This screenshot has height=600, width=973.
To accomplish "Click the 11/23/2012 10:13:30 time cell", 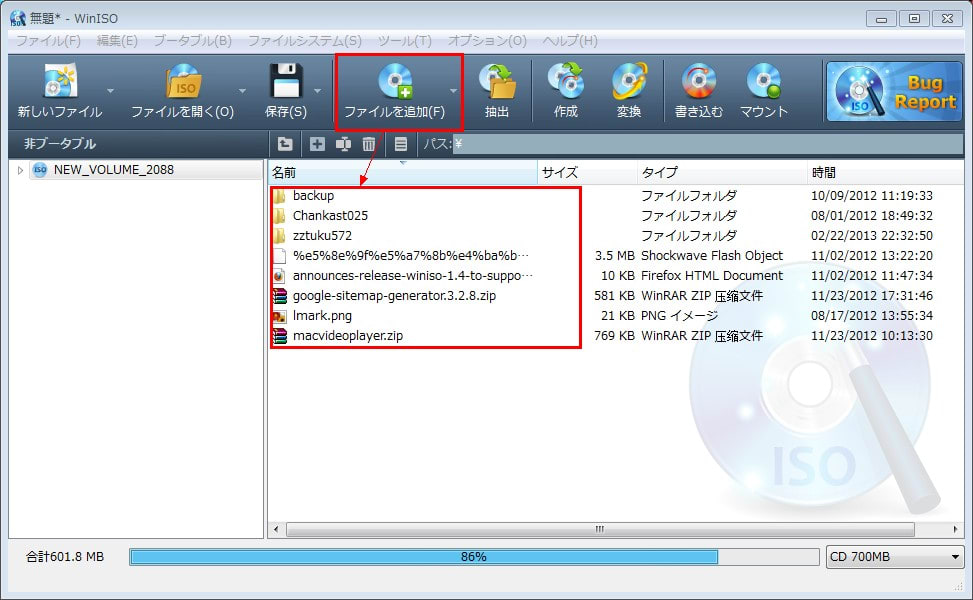I will pos(872,336).
